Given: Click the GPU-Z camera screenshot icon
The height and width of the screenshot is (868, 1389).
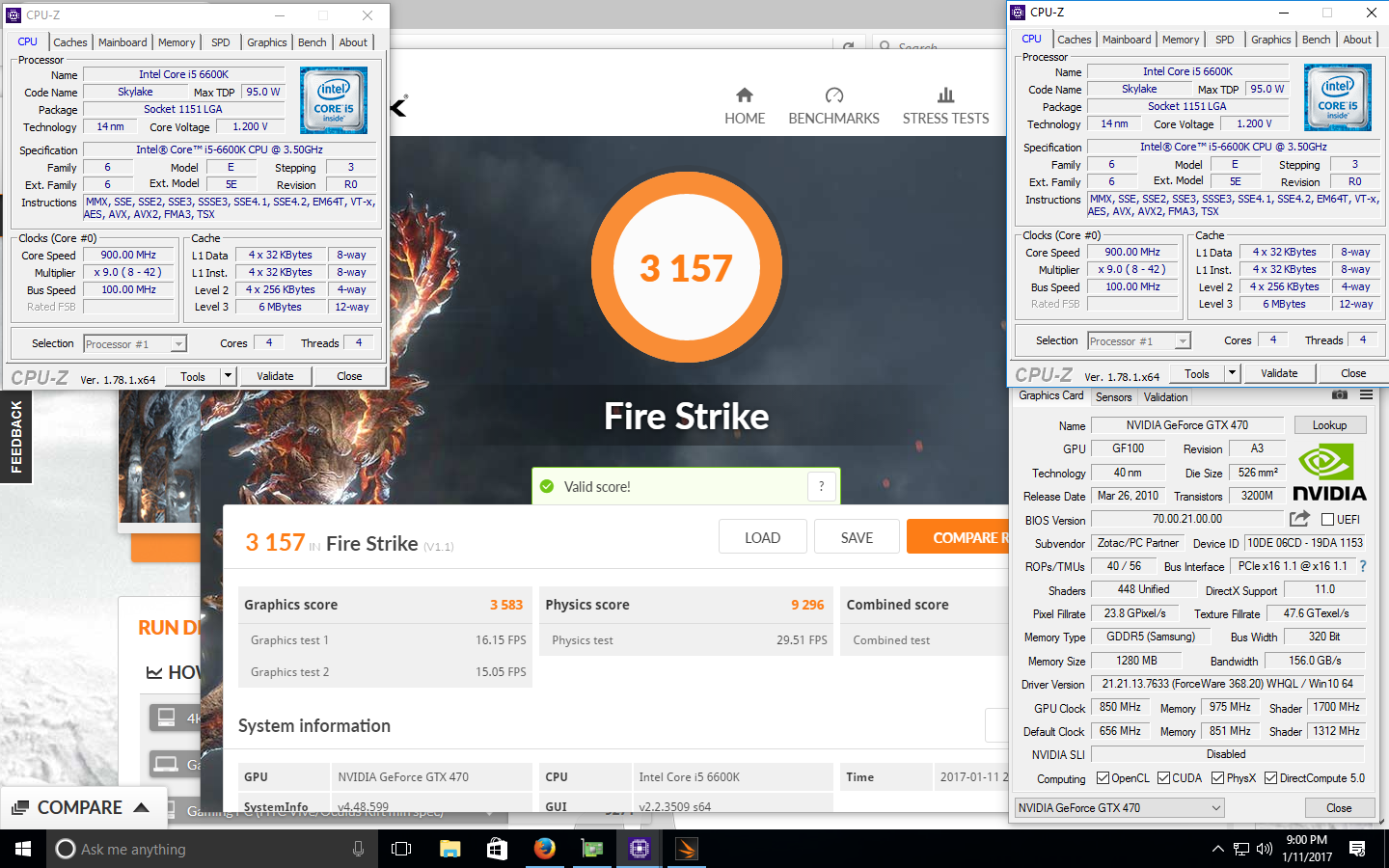Looking at the screenshot, I should click(x=1339, y=395).
